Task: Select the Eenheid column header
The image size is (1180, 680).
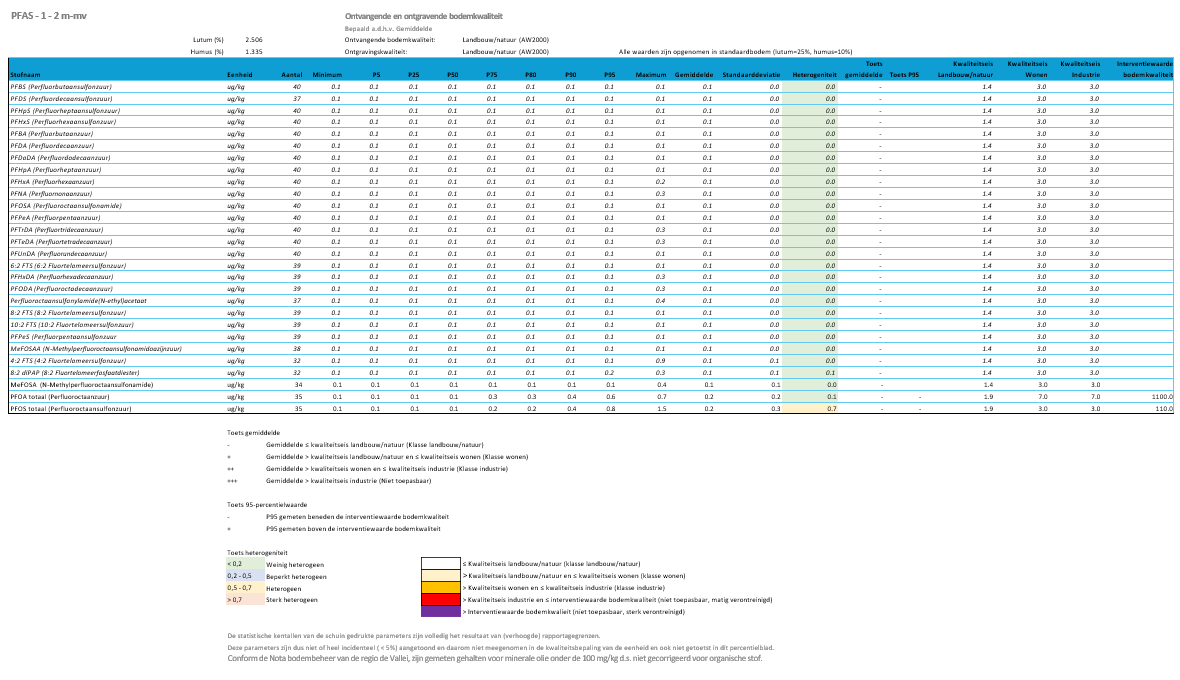Action: (240, 75)
